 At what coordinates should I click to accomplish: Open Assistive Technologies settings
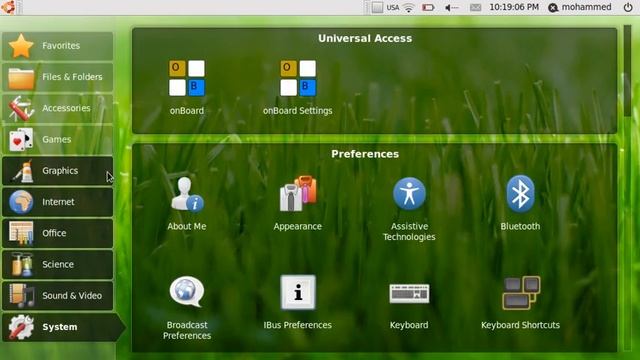[409, 208]
